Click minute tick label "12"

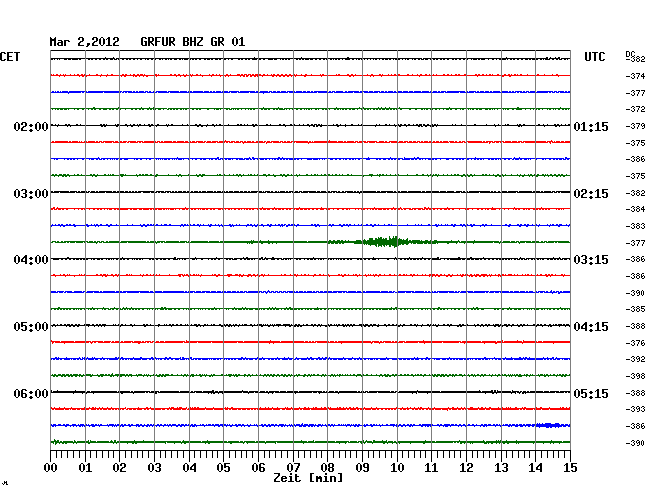[466, 467]
